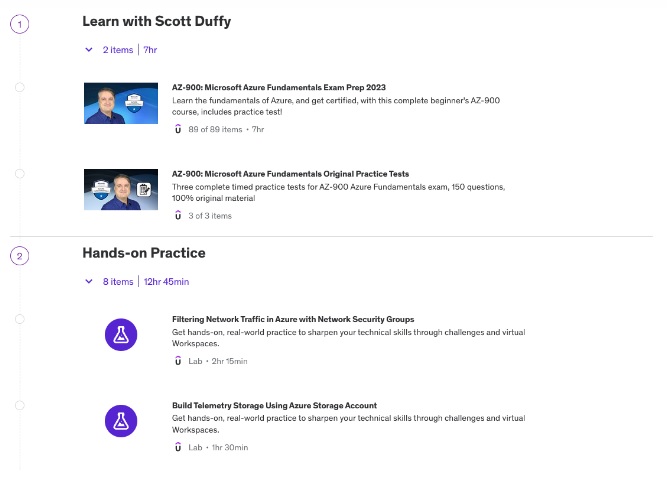This screenshot has width=667, height=478.
Task: Click the flask lab icon for Filtering Network Traffic
Action: (121, 335)
